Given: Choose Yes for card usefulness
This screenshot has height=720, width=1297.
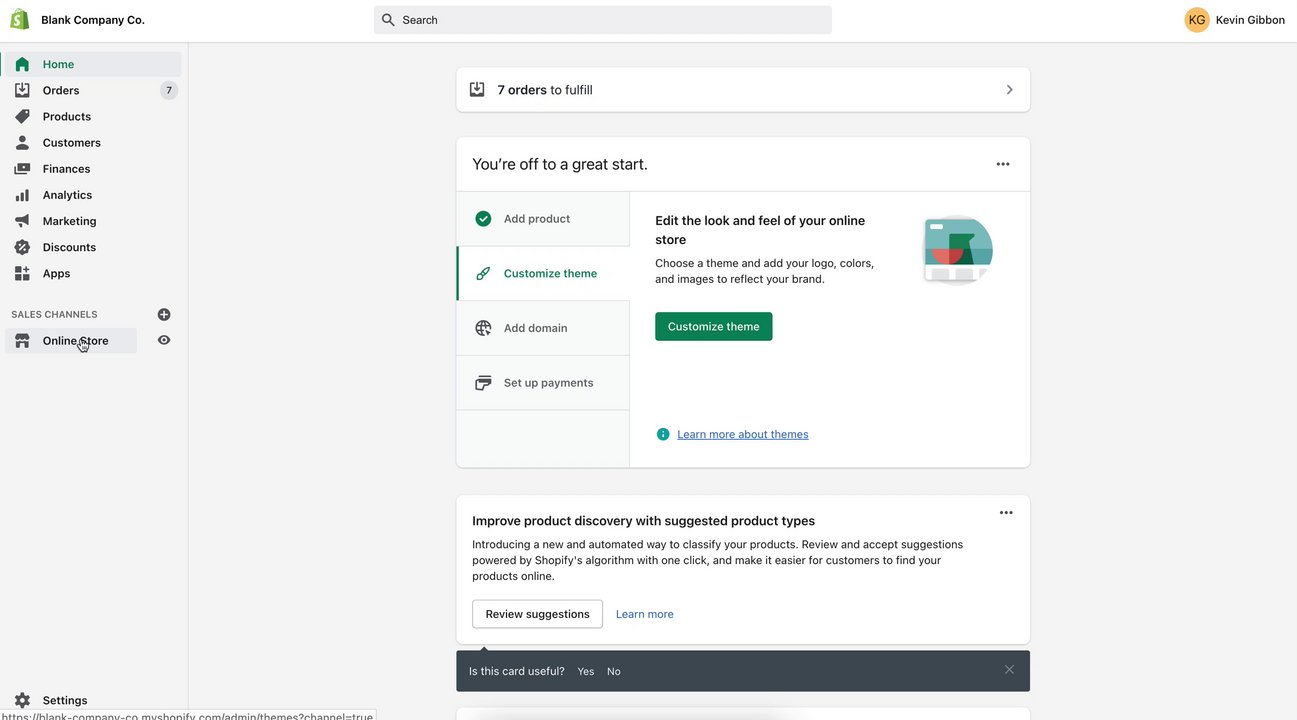Looking at the screenshot, I should click(x=586, y=671).
